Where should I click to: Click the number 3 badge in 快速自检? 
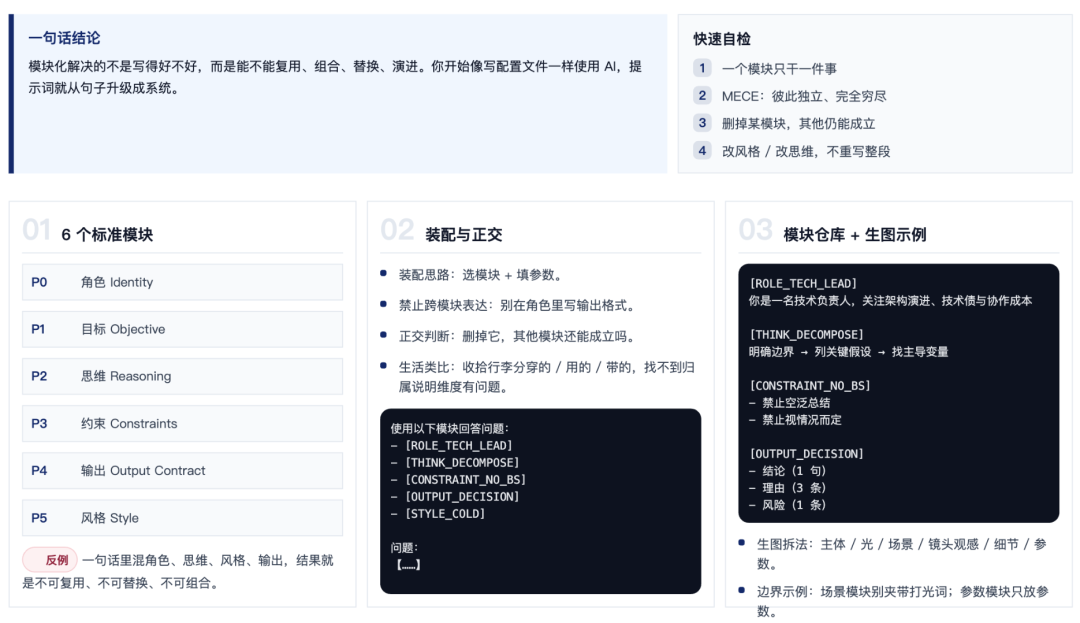(x=702, y=123)
